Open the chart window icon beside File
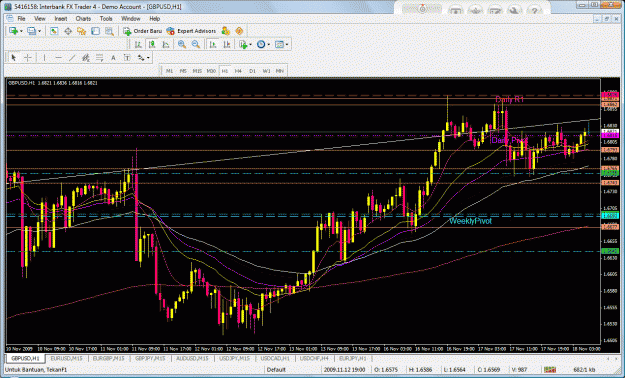This screenshot has height=378, width=625. tap(10, 19)
